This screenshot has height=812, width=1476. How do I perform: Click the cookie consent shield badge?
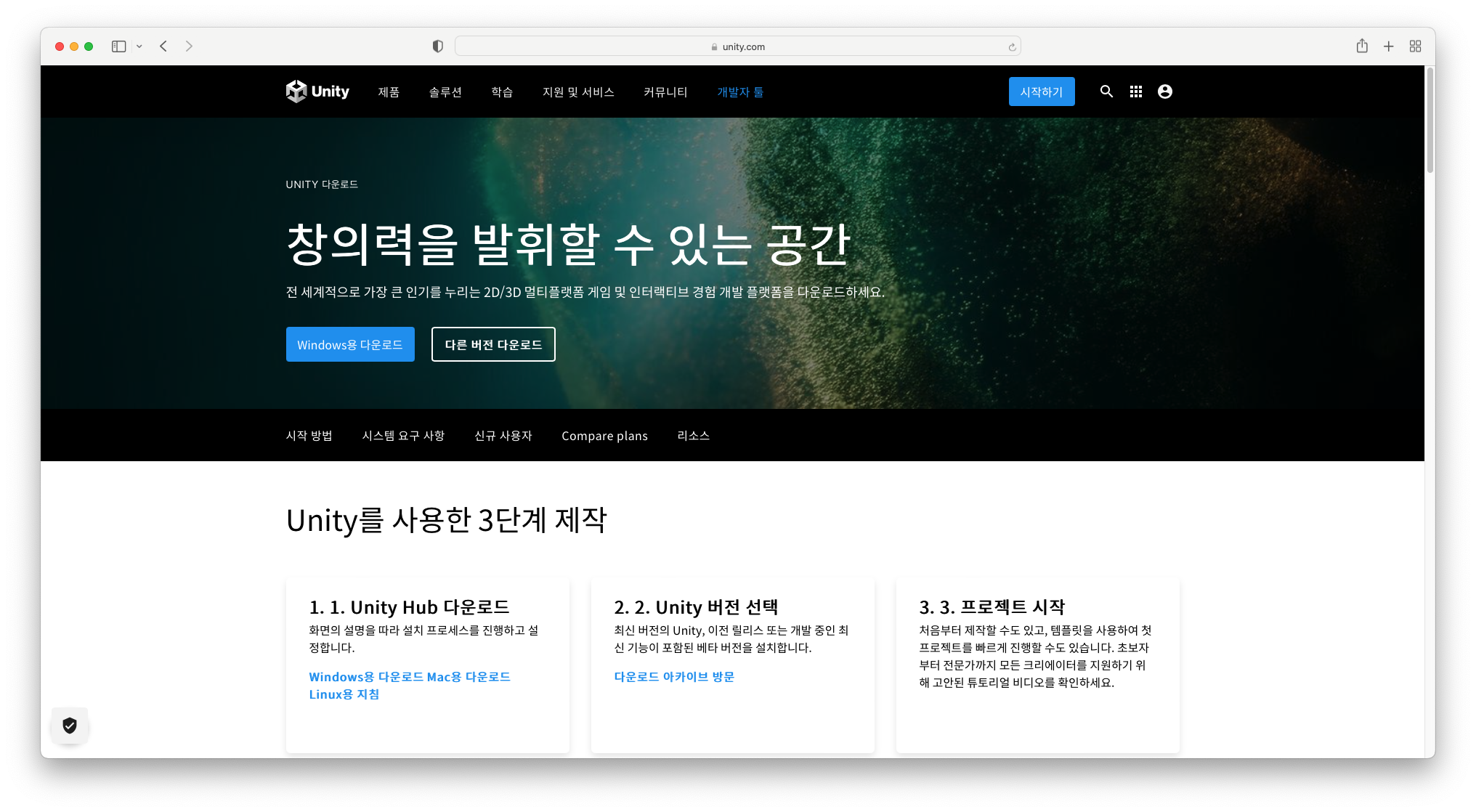point(70,725)
